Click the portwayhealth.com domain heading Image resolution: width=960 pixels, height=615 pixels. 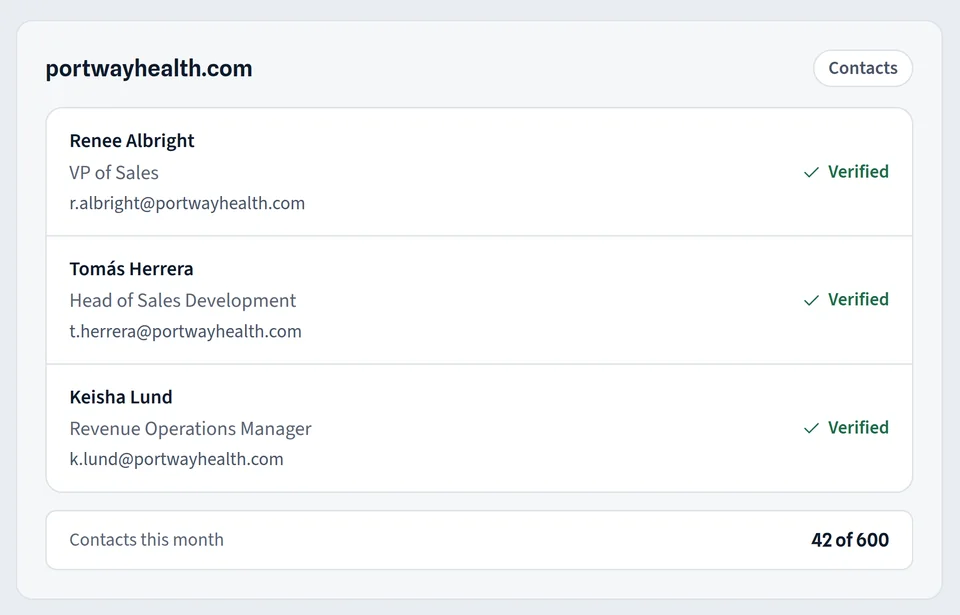149,69
